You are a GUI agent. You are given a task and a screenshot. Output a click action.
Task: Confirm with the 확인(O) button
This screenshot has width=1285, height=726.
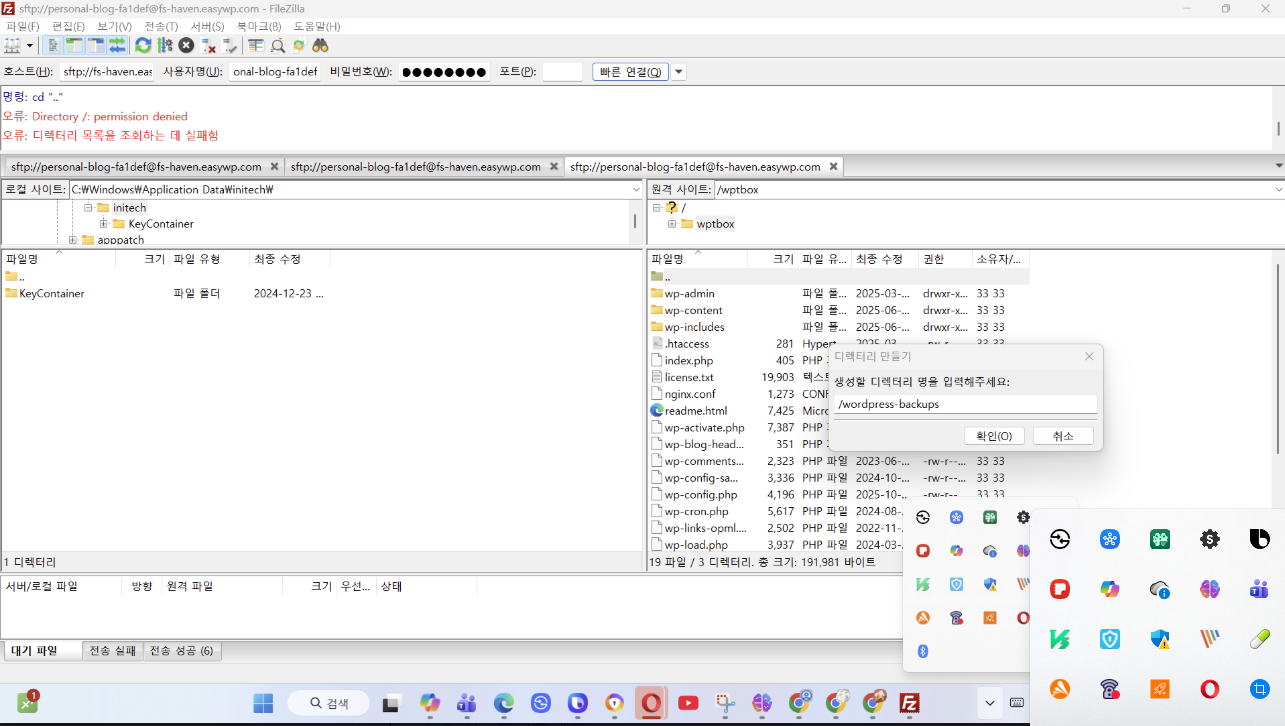click(x=994, y=436)
